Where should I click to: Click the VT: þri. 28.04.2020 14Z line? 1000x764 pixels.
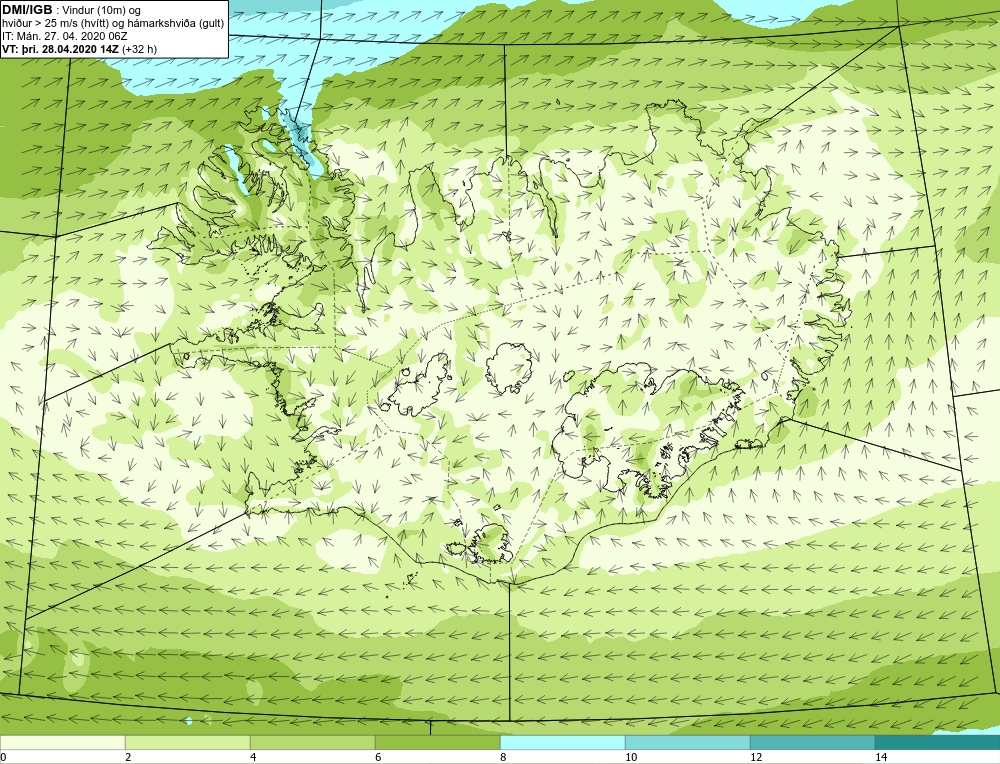(x=80, y=49)
